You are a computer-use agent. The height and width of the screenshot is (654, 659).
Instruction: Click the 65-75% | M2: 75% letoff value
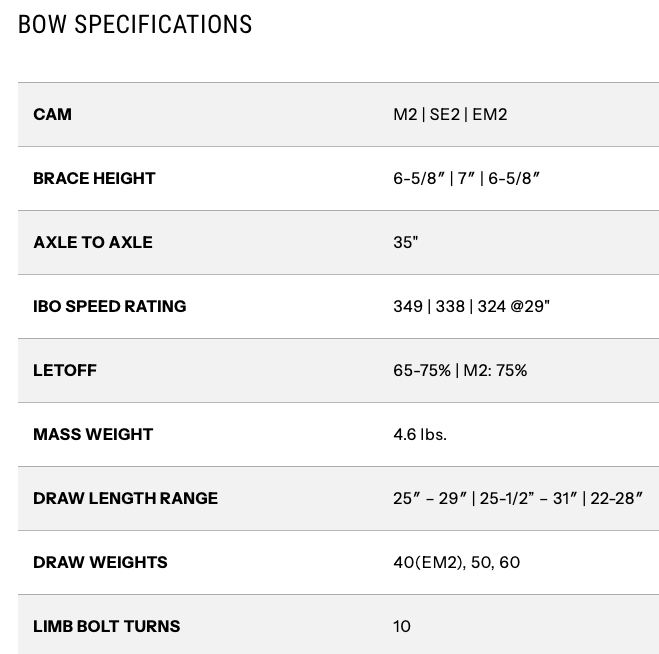pyautogui.click(x=460, y=370)
